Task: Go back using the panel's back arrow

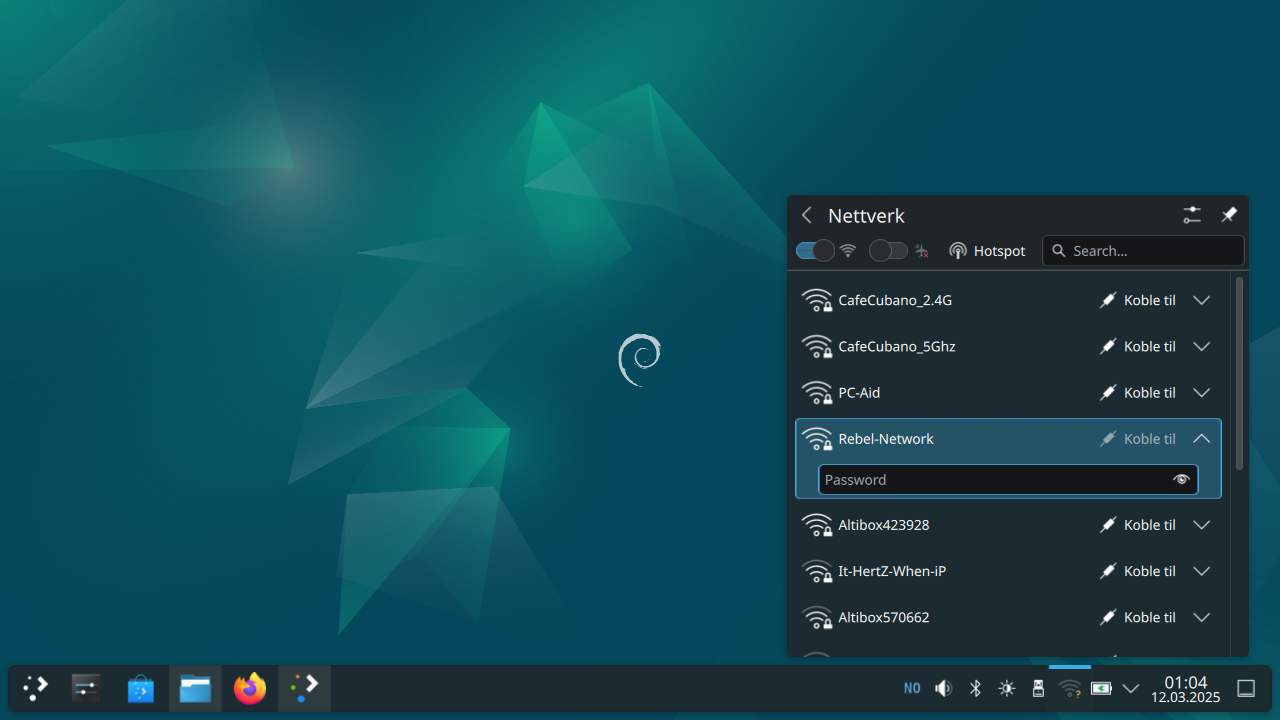Action: click(807, 215)
